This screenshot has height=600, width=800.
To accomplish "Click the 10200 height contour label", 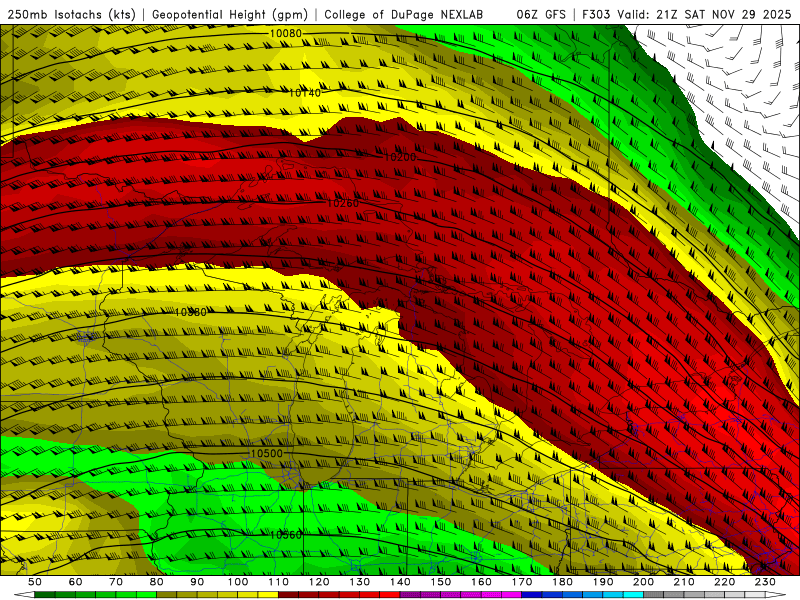I will pyautogui.click(x=400, y=157).
